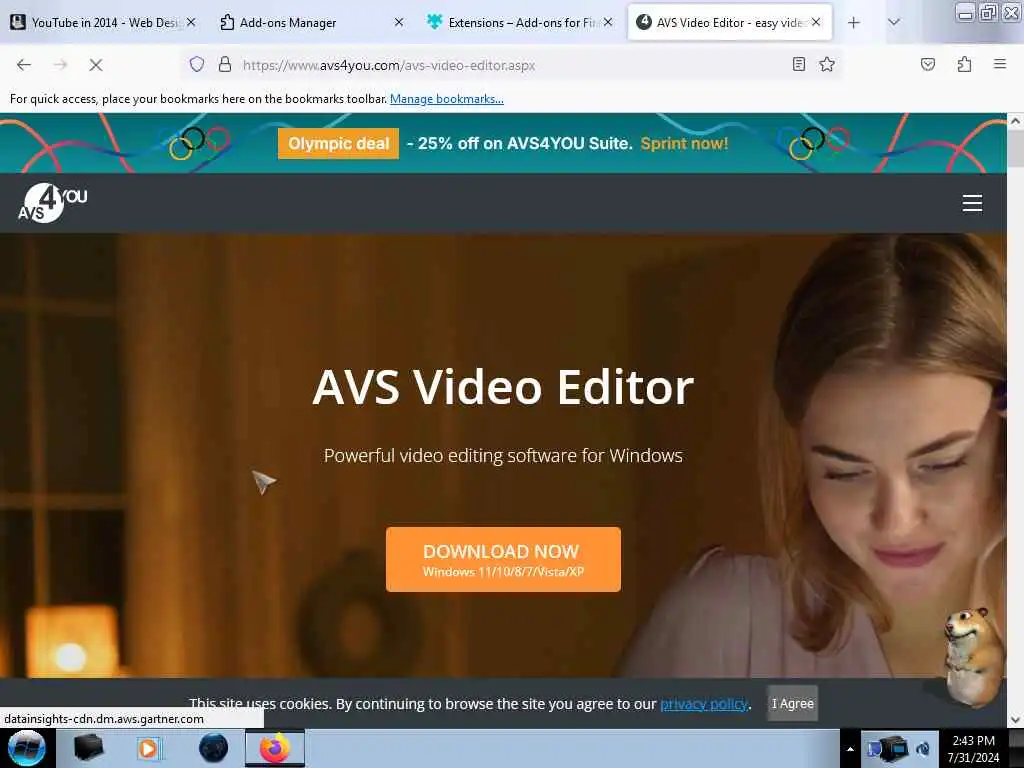Show site security padlock info

pos(225,65)
